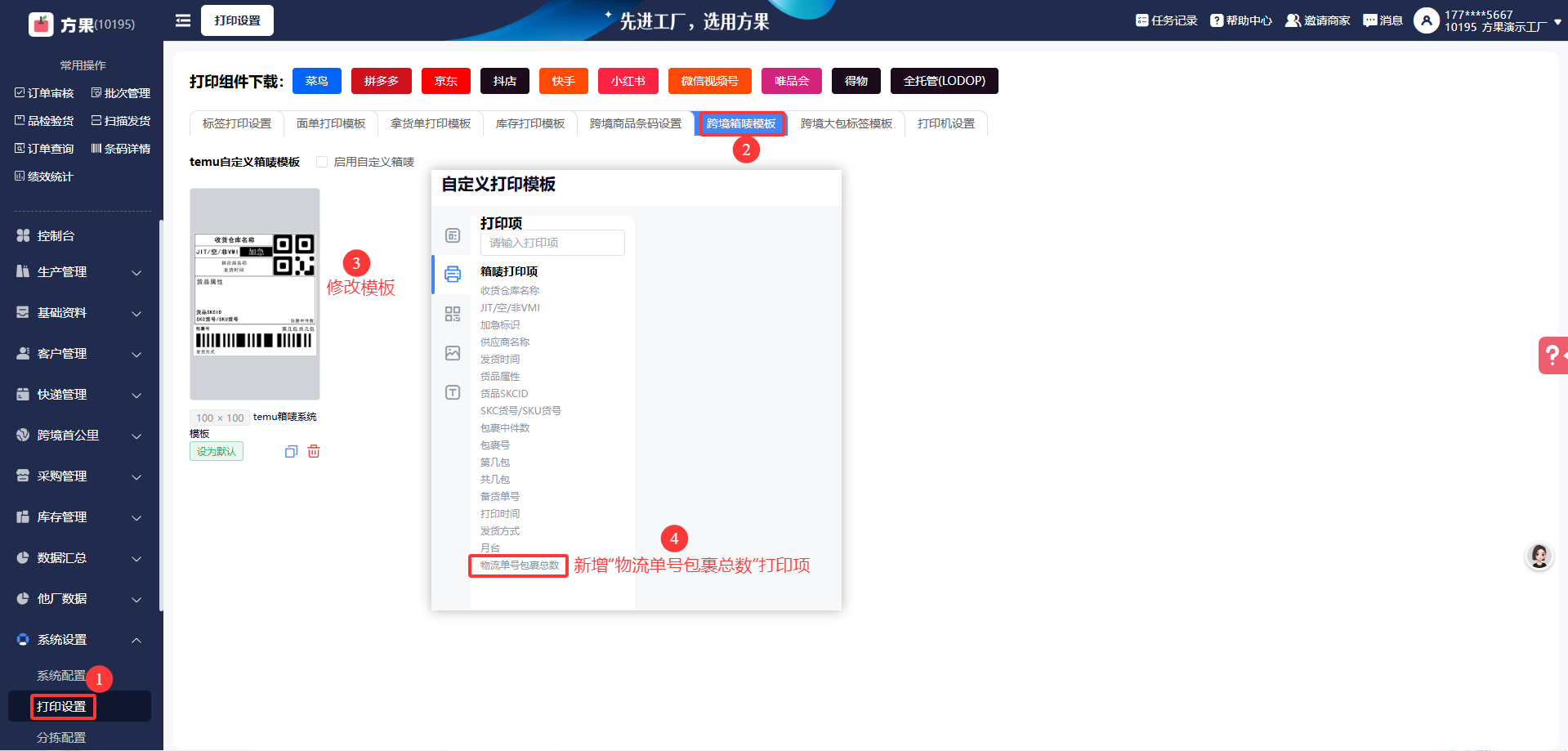
Task: Select the text icon in template editor
Action: coord(453,392)
